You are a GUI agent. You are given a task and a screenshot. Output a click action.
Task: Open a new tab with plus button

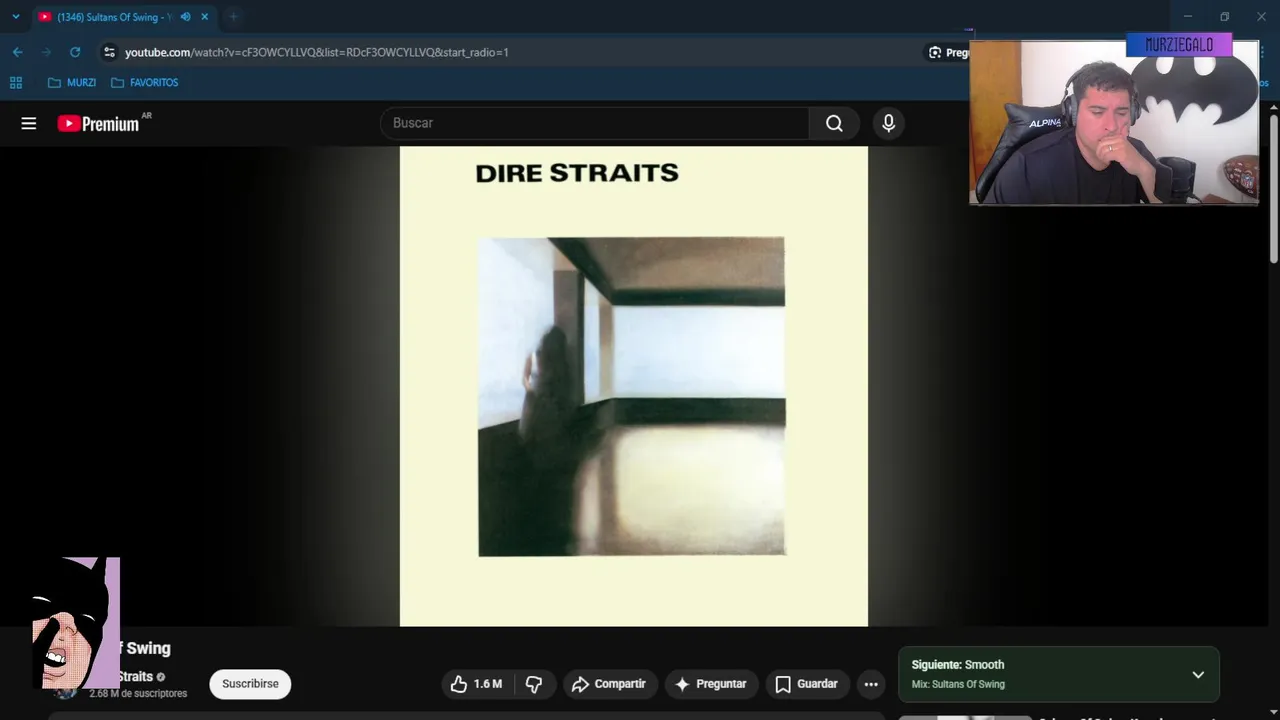233,17
